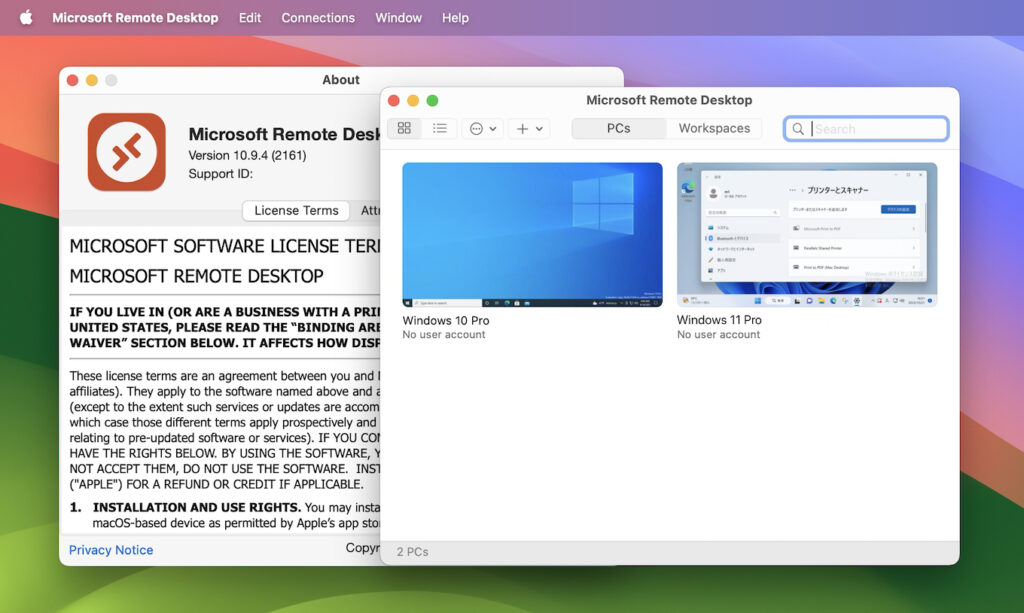Open the Windows 10 Pro desktop thumbnail
Viewport: 1024px width, 613px height.
coord(532,235)
